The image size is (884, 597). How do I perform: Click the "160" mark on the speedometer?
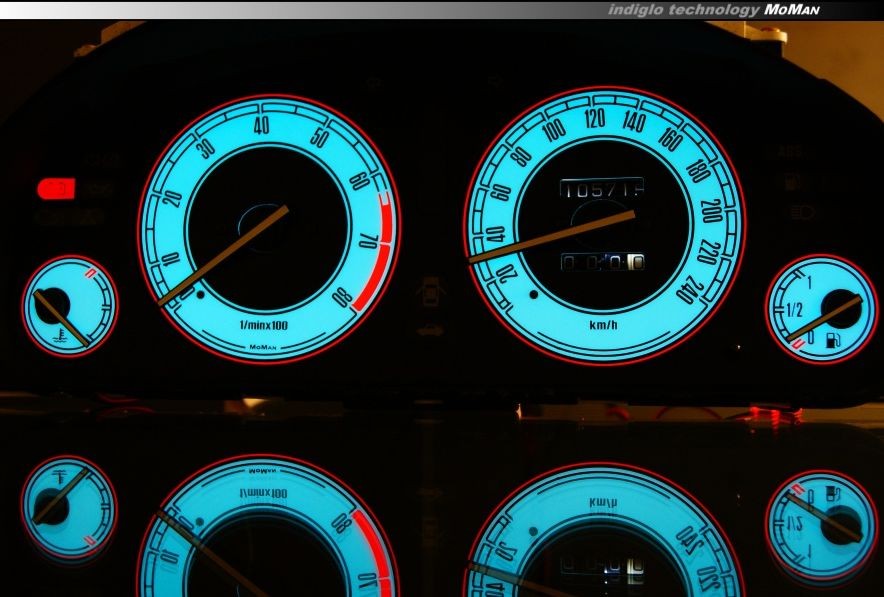pos(670,139)
